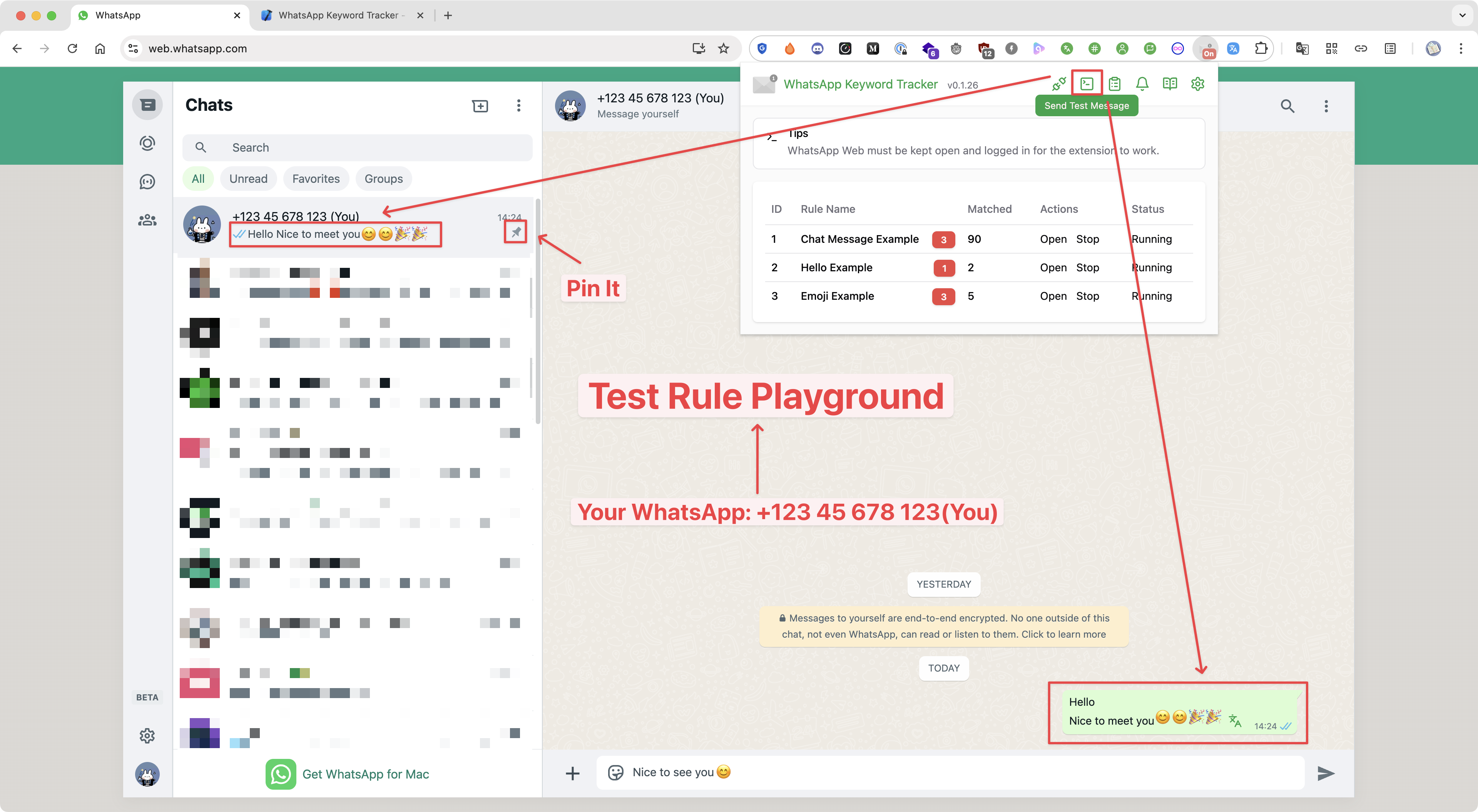Open a new browser tab

[448, 15]
